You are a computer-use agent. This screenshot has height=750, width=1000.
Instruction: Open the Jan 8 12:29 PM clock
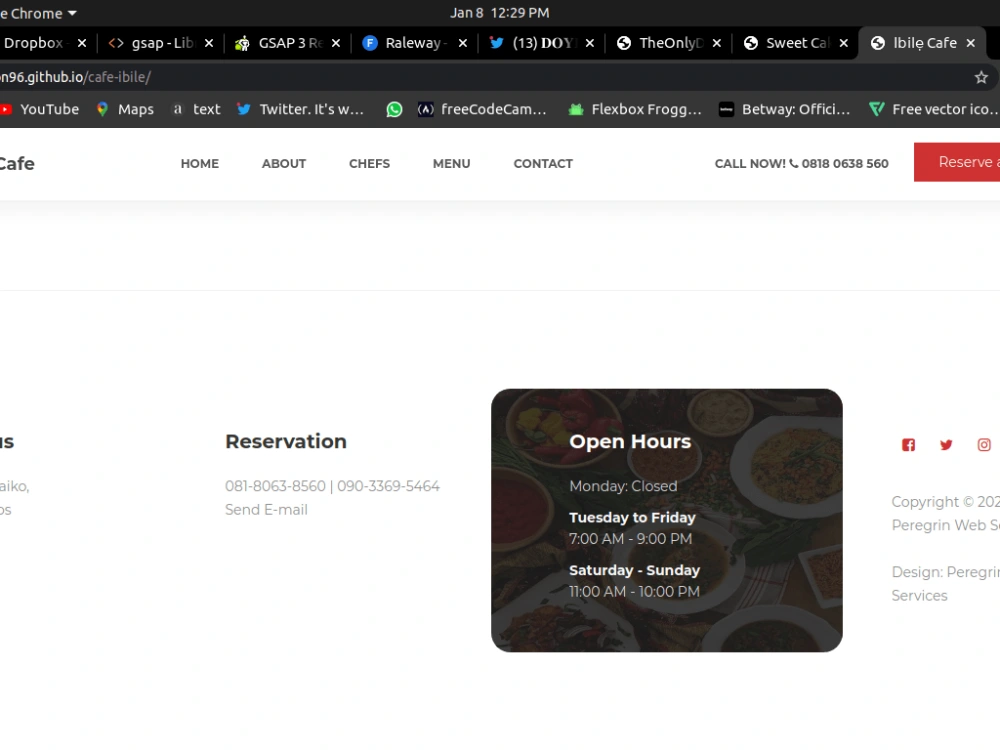[499, 13]
